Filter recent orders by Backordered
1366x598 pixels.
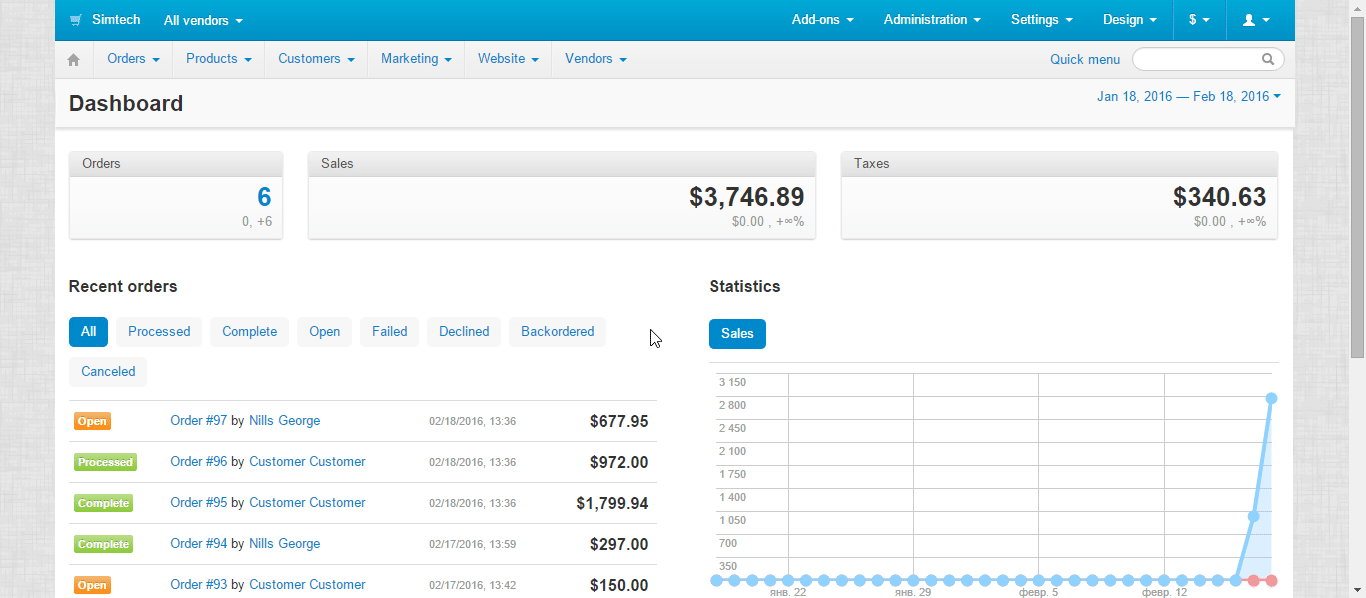pos(558,332)
